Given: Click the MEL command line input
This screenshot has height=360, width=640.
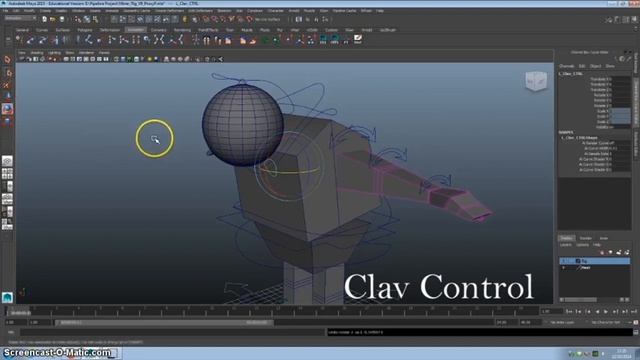Looking at the screenshot, I should 172,332.
